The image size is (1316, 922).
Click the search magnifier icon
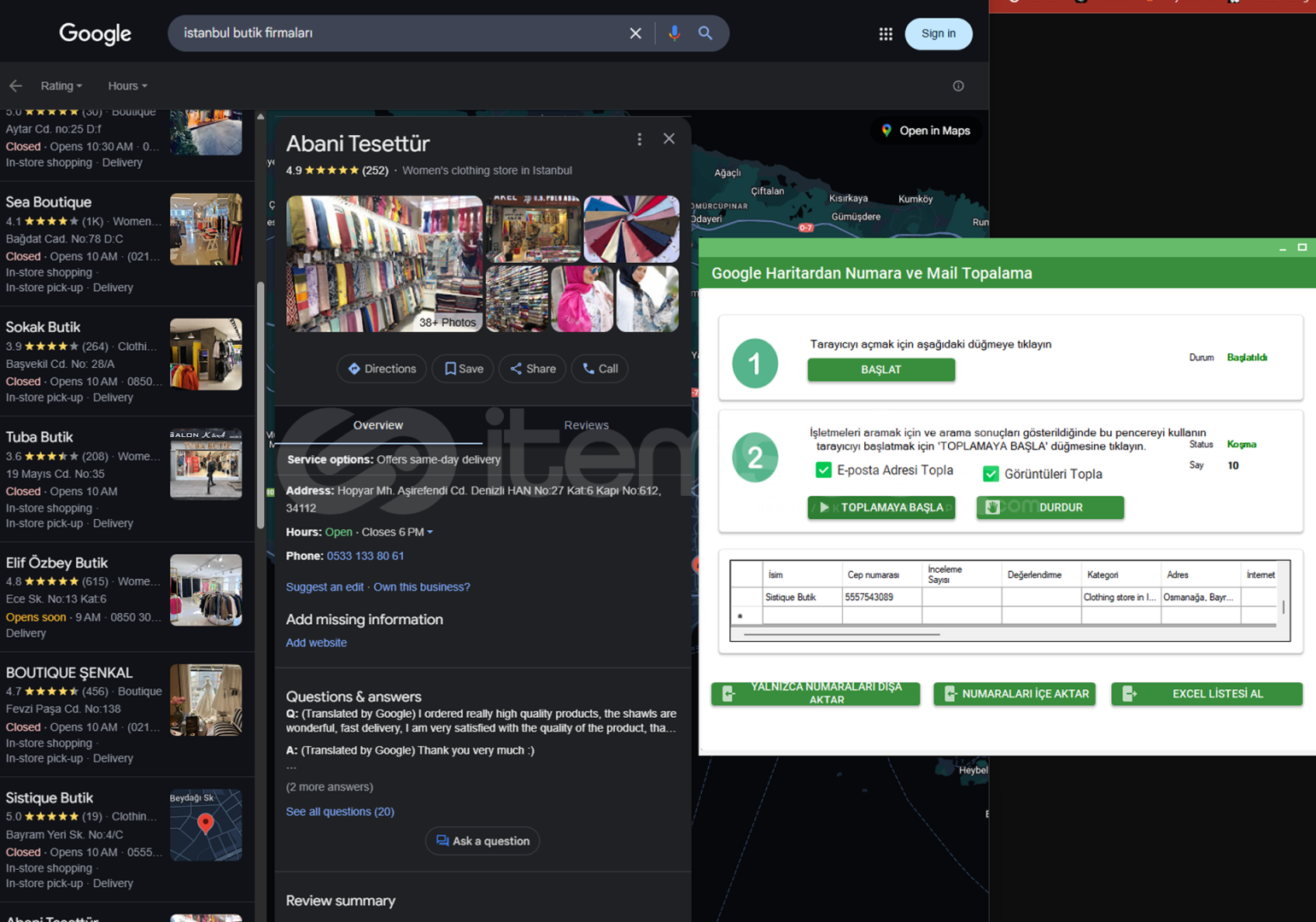click(x=705, y=33)
